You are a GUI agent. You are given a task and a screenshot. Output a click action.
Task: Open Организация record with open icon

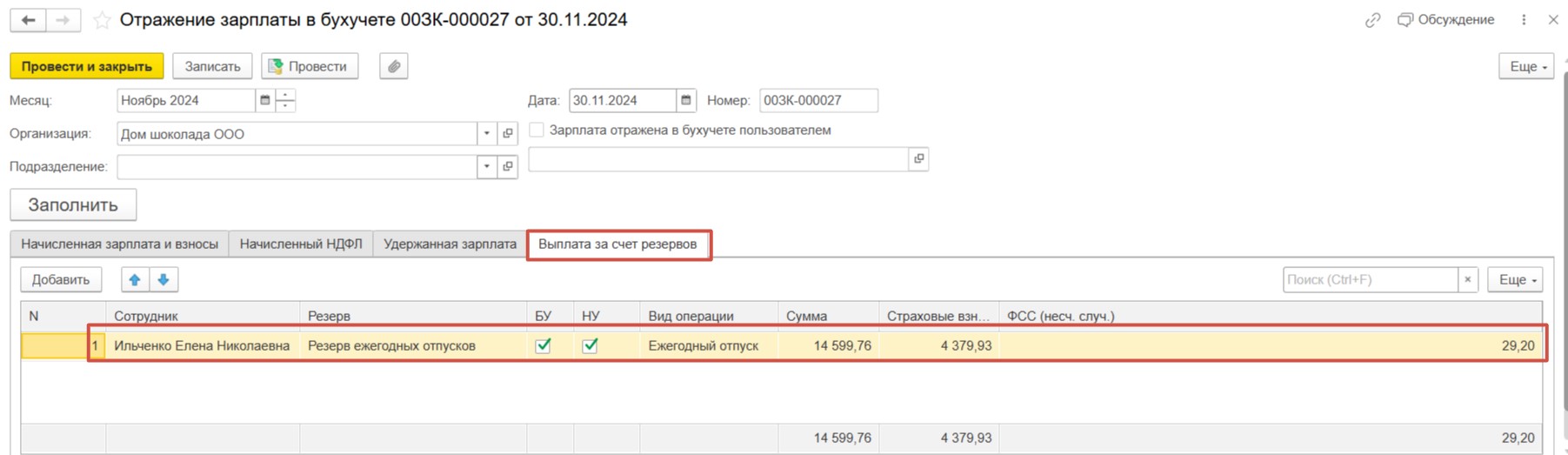508,134
